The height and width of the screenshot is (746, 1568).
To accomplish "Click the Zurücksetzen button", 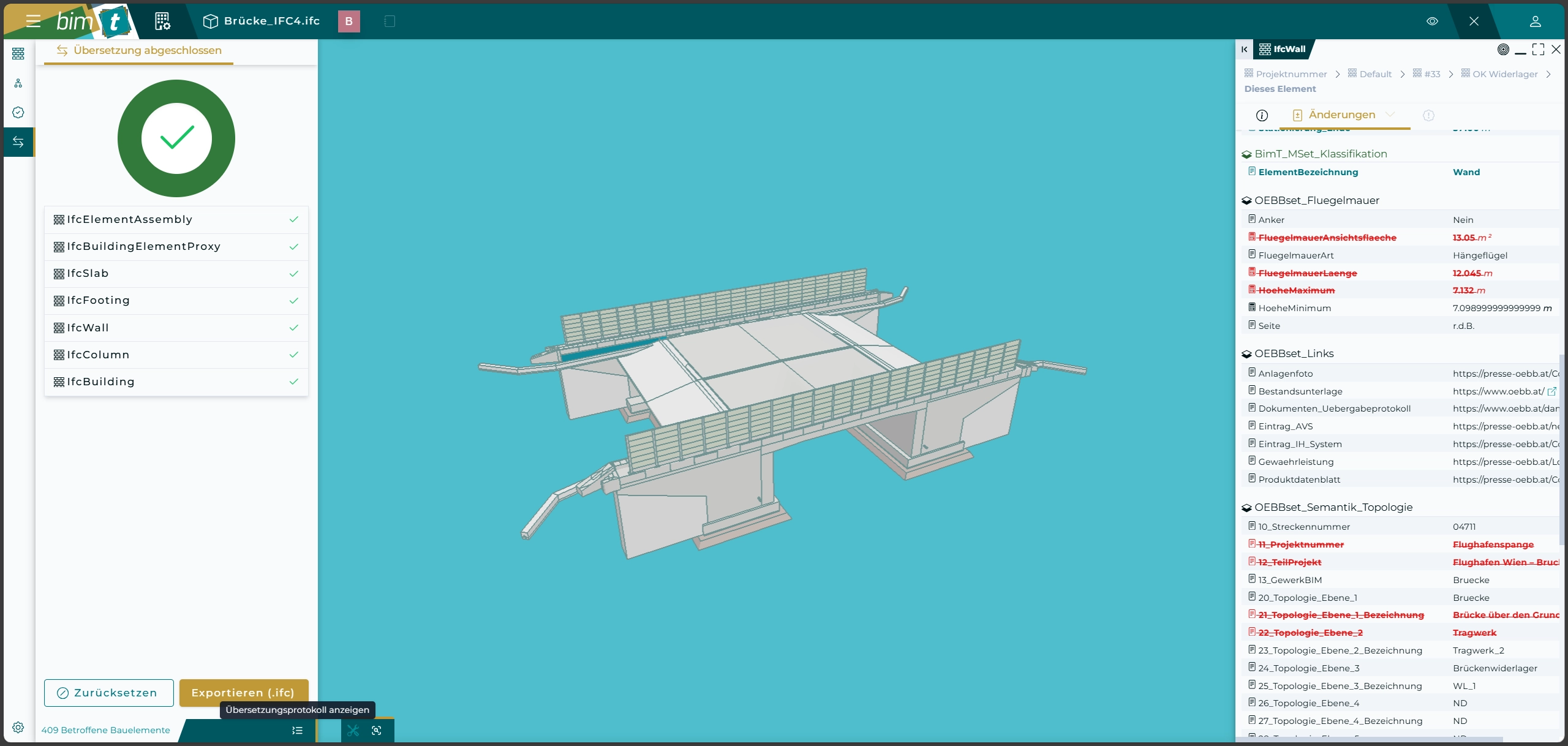I will (108, 693).
